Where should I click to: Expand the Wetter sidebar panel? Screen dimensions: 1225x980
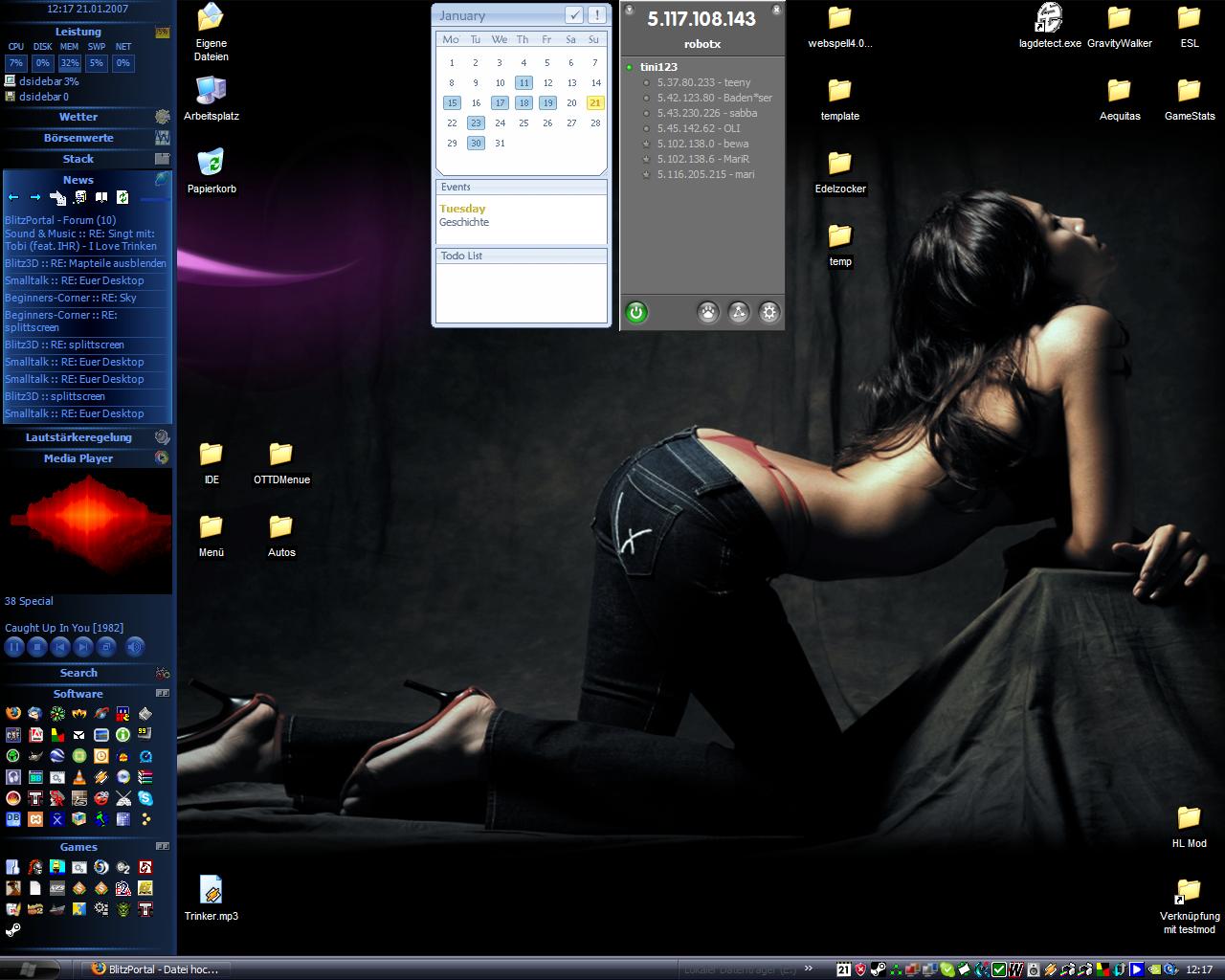click(78, 117)
